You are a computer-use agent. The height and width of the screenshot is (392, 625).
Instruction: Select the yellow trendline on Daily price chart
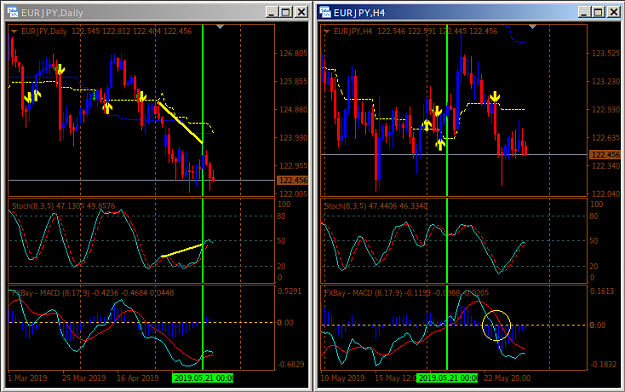(x=180, y=122)
